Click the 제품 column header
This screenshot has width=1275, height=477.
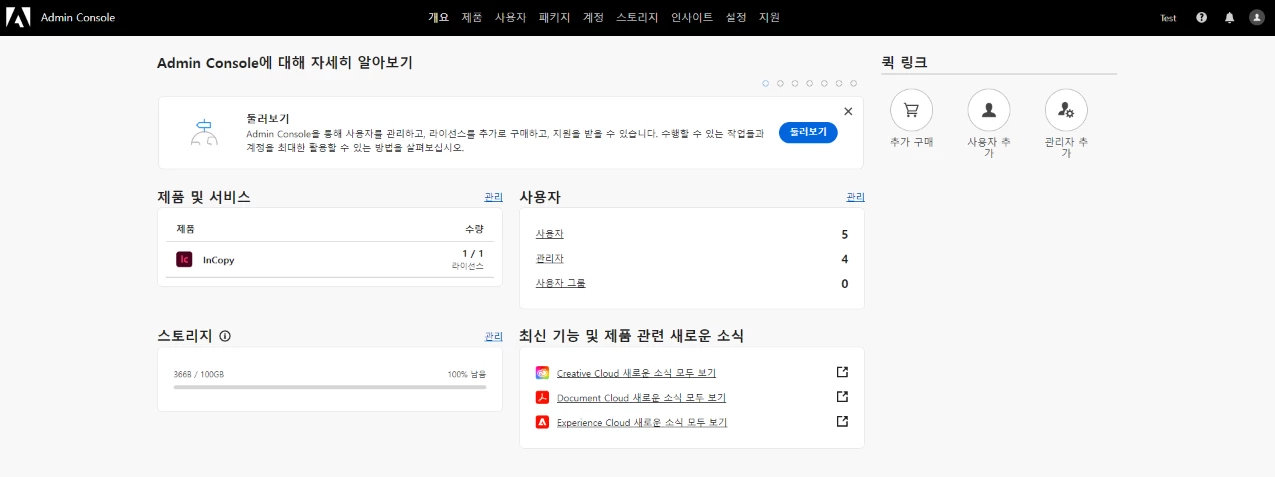[185, 229]
